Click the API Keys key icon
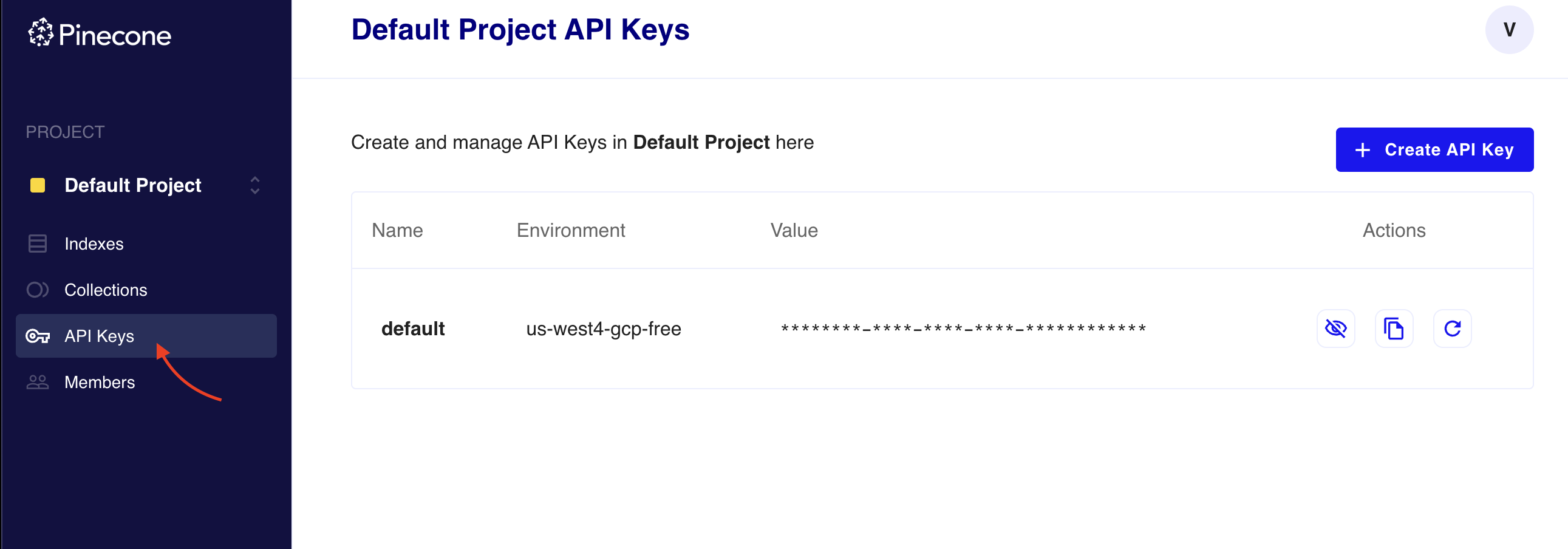Image resolution: width=1568 pixels, height=549 pixels. click(38, 336)
